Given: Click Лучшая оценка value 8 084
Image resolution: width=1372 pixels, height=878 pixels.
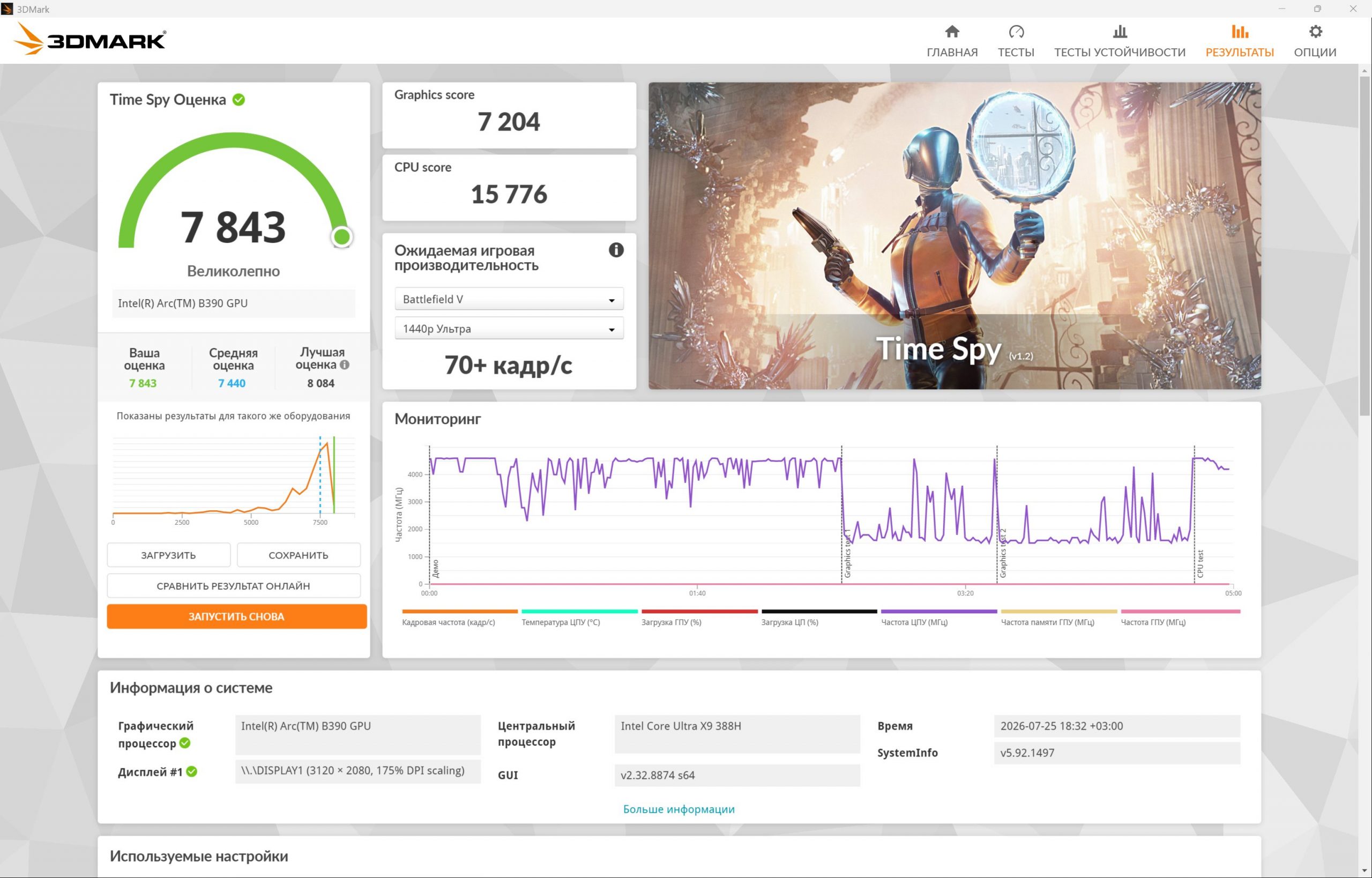Looking at the screenshot, I should 321,383.
